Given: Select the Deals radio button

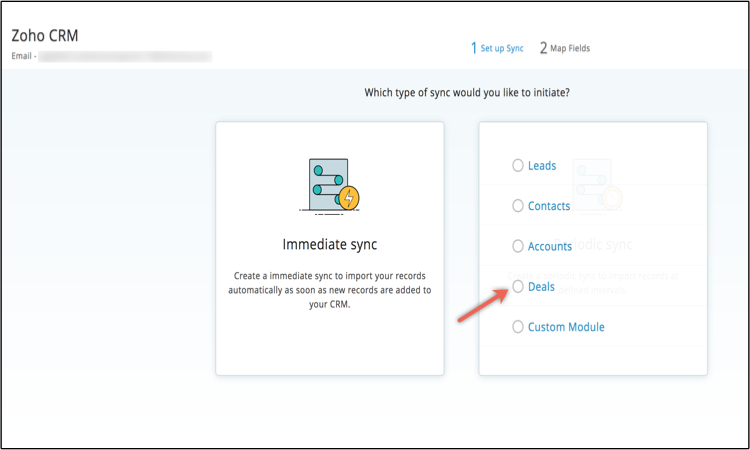Looking at the screenshot, I should pos(518,287).
